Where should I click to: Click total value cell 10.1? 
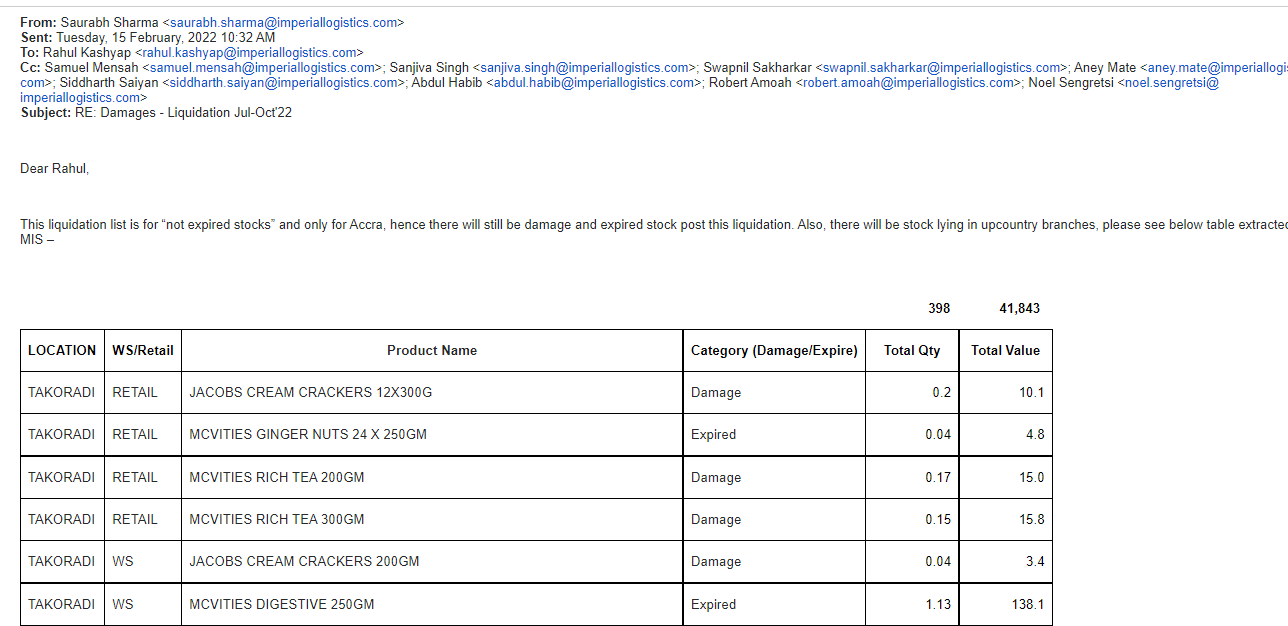(1005, 393)
